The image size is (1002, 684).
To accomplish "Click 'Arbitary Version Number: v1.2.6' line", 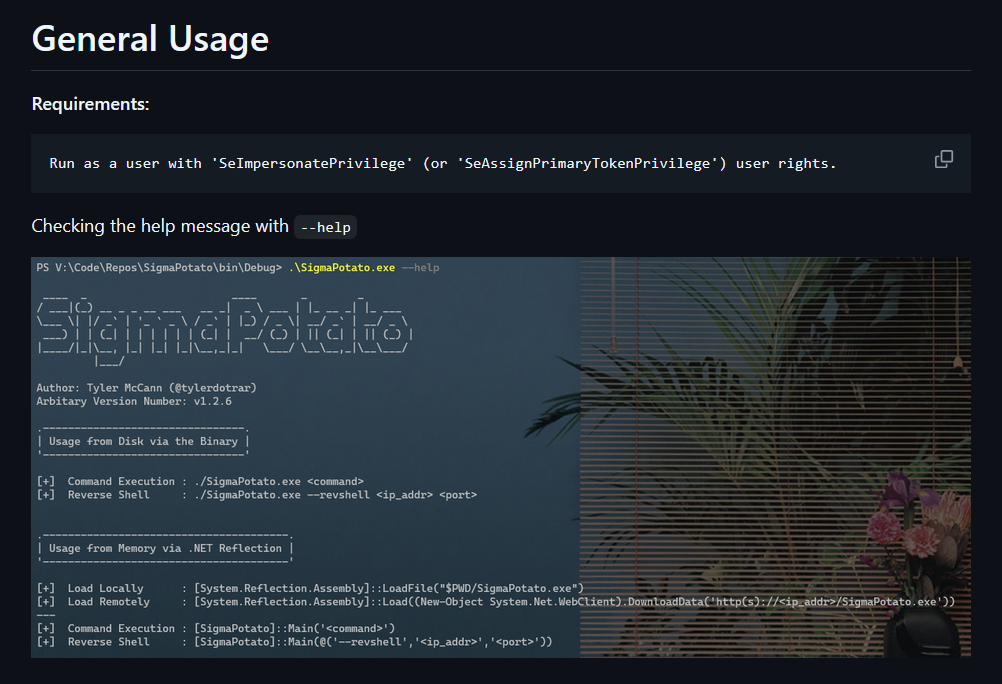I will pyautogui.click(x=134, y=401).
